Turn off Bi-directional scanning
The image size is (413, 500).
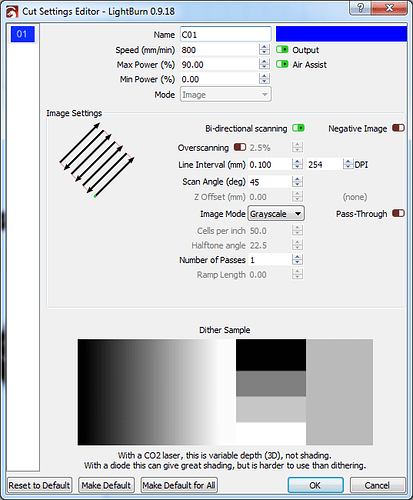(x=298, y=128)
